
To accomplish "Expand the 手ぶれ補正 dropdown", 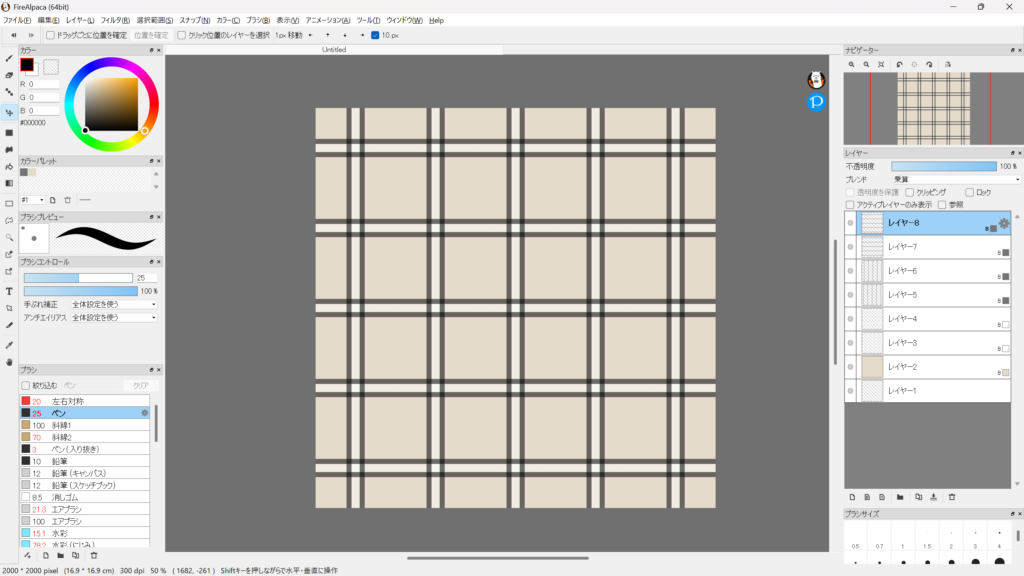I will click(x=113, y=304).
